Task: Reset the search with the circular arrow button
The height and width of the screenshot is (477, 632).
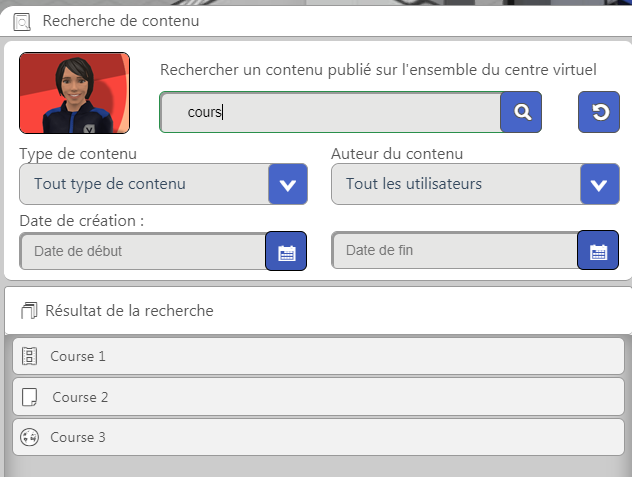Action: (x=599, y=112)
